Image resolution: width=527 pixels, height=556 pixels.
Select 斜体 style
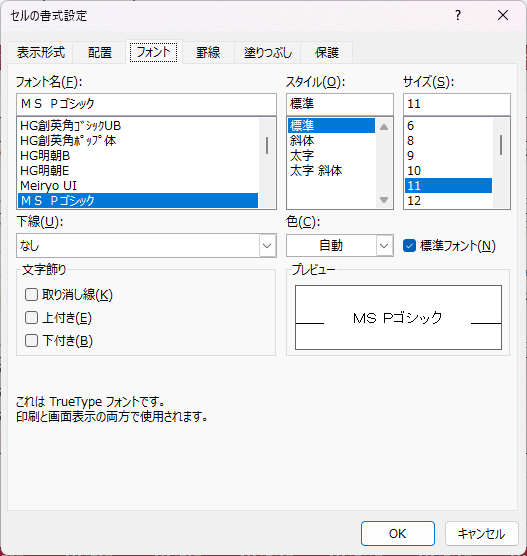[331, 141]
